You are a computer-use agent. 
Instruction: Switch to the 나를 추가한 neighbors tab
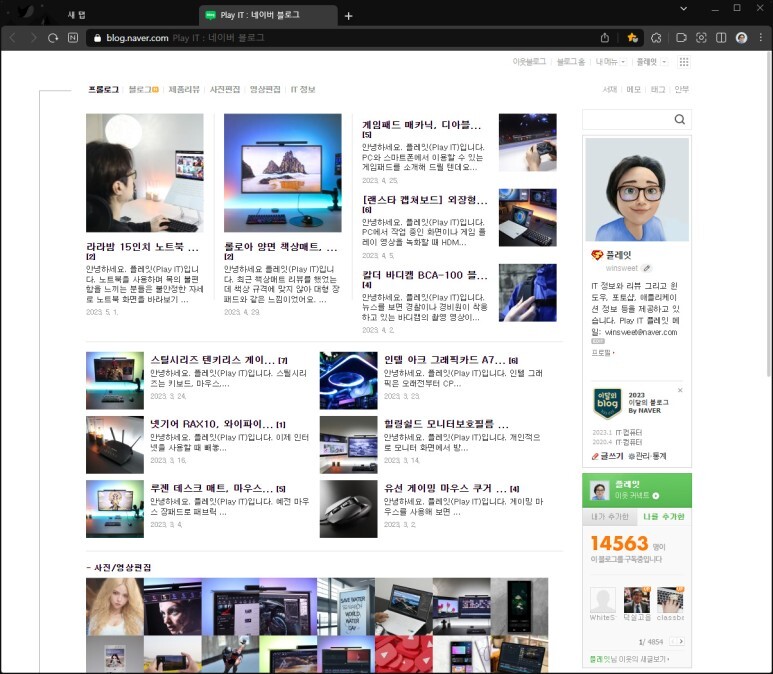(x=664, y=516)
